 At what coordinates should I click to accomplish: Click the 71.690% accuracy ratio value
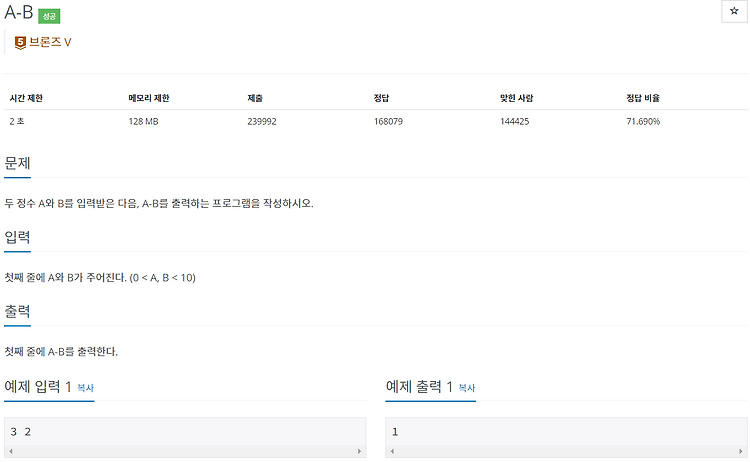click(x=643, y=121)
